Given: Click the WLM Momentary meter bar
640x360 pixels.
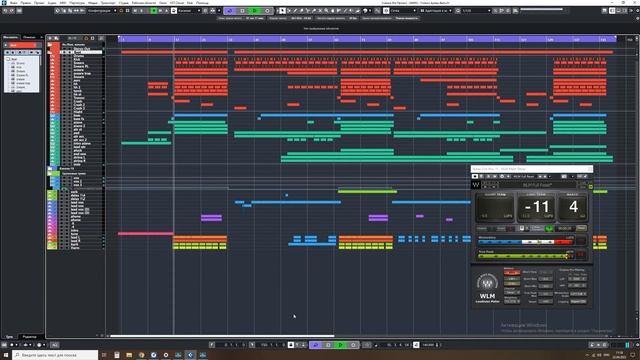Looking at the screenshot, I should [x=526, y=242].
